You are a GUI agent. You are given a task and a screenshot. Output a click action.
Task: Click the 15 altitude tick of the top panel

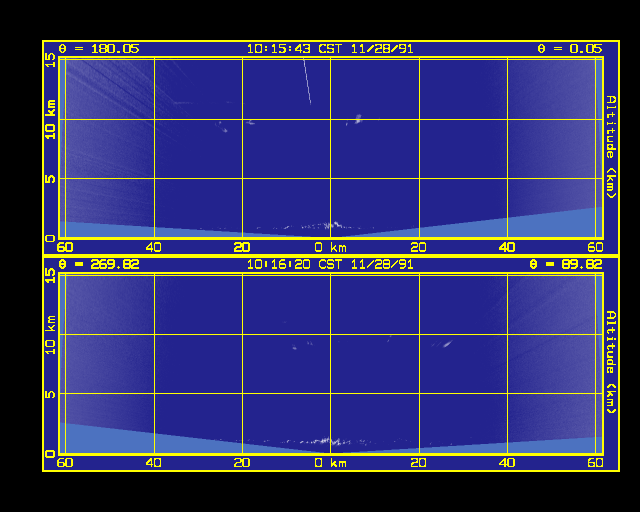(50, 60)
